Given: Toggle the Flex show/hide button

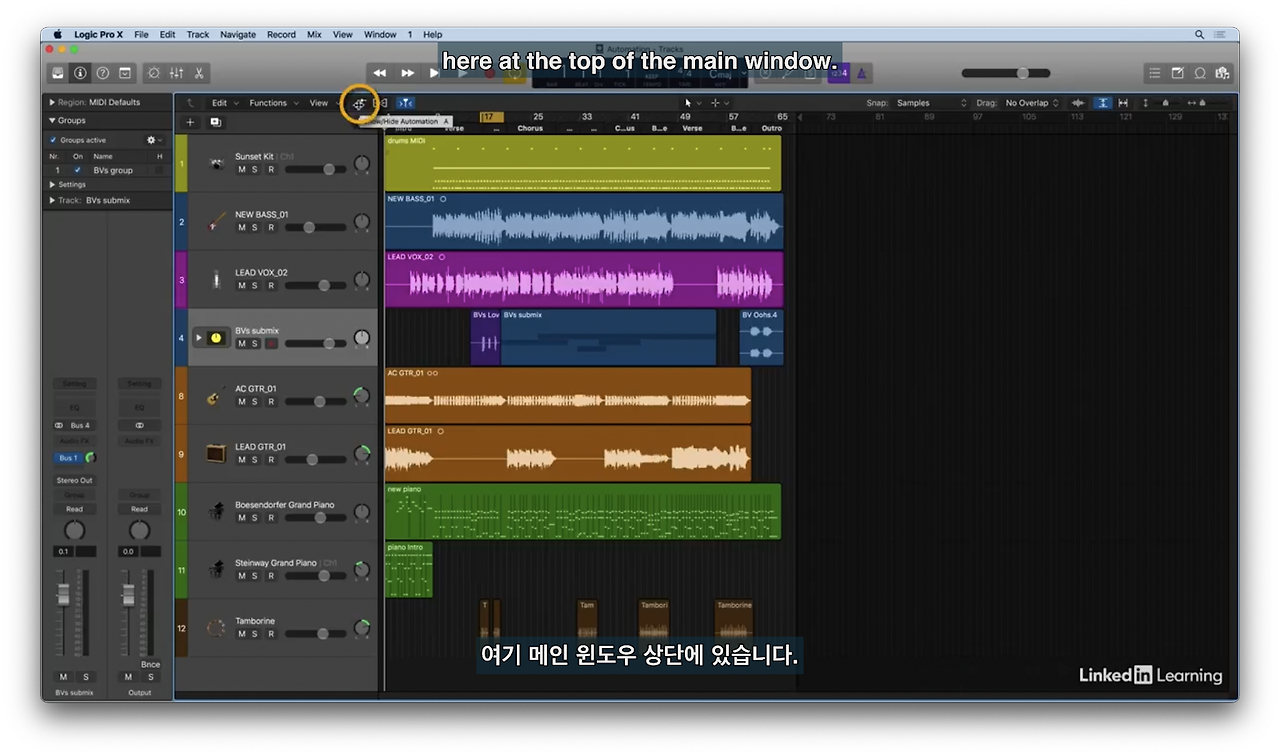Looking at the screenshot, I should tap(381, 103).
